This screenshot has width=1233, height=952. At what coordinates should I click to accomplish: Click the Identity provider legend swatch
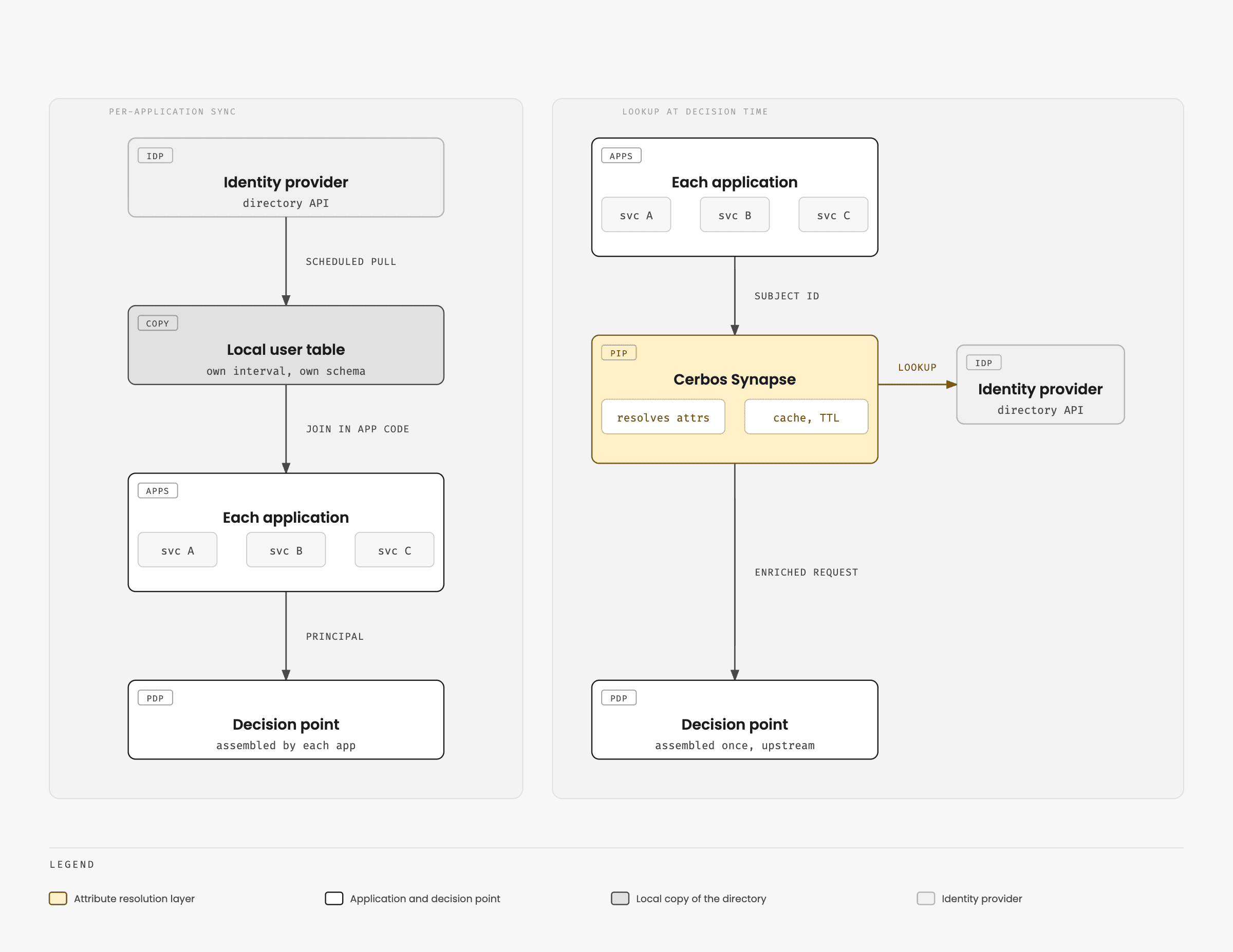click(926, 899)
